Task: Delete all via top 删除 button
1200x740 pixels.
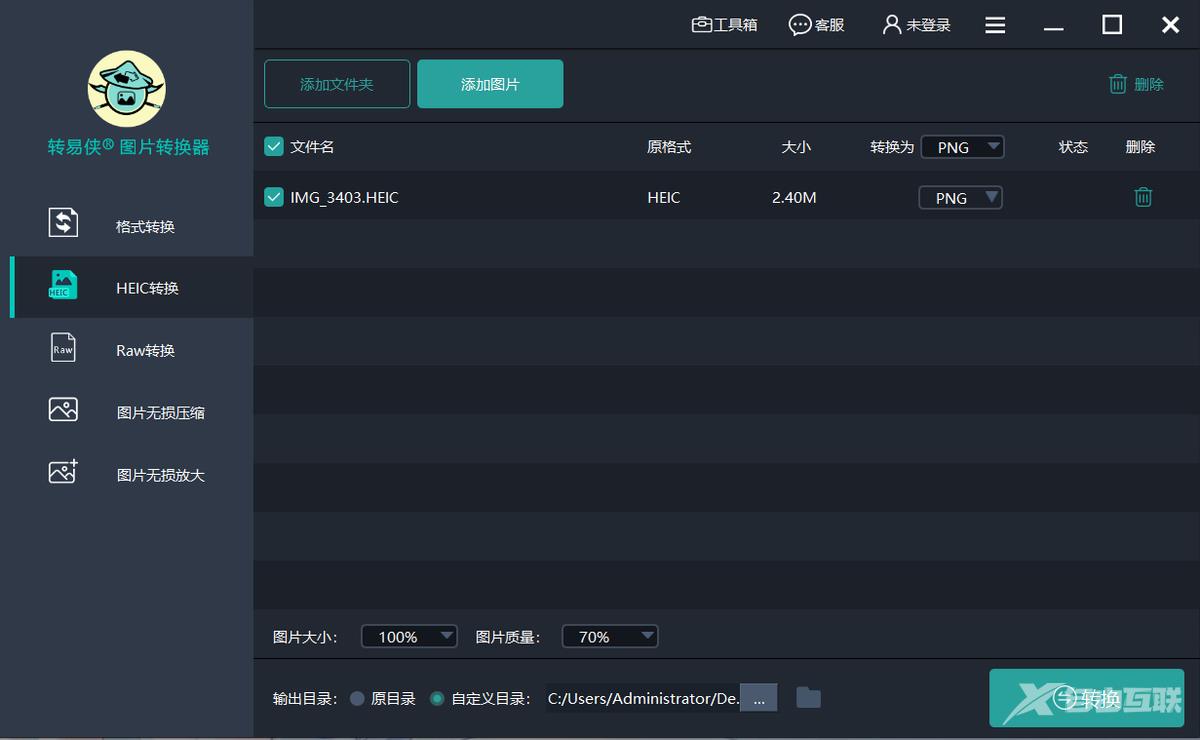Action: tap(1136, 84)
